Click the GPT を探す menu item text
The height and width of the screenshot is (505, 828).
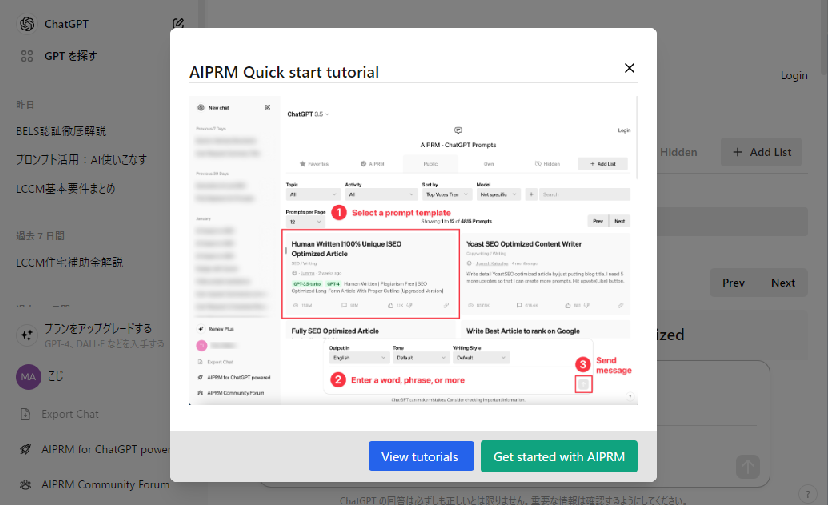pos(71,56)
